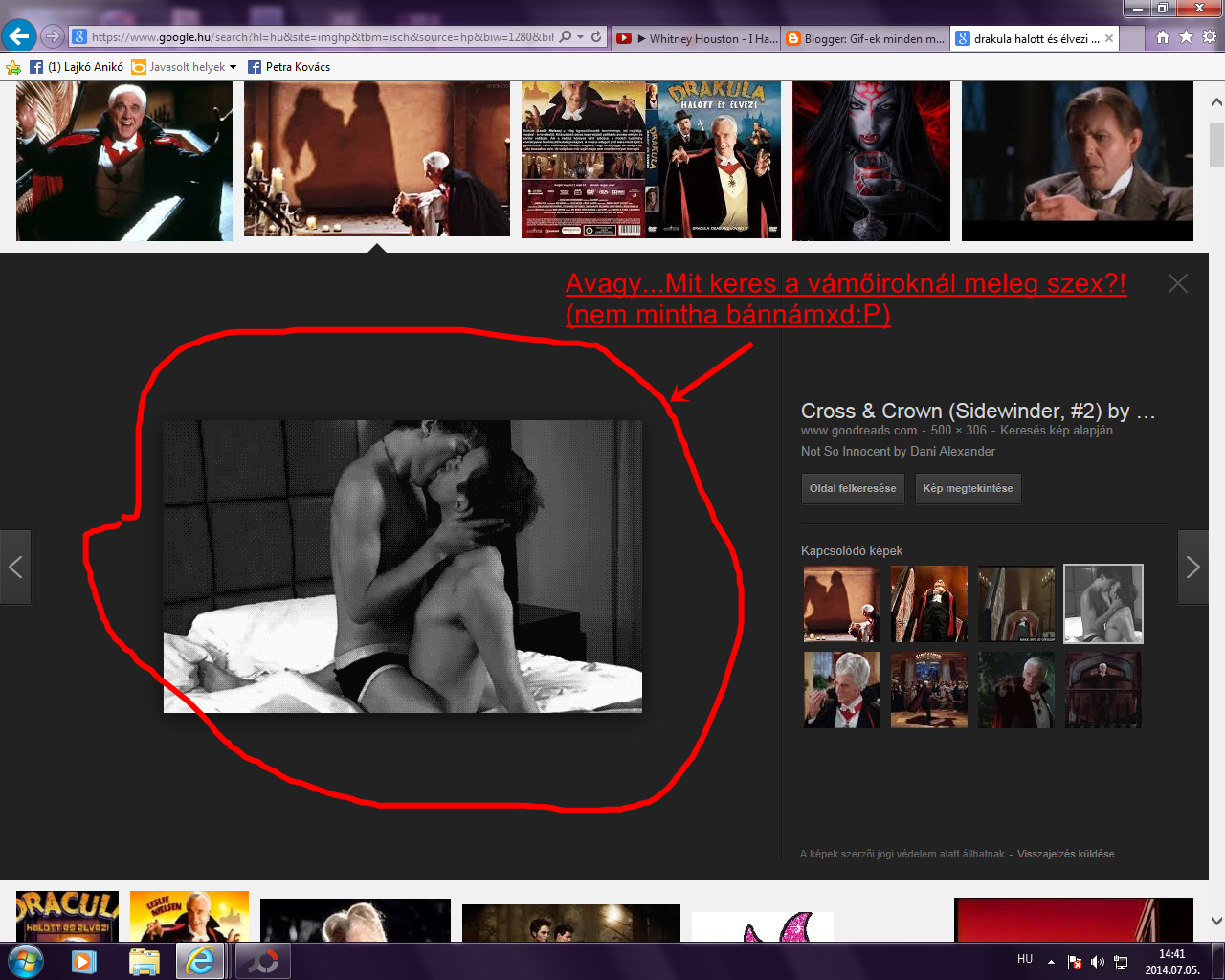The image size is (1225, 980).
Task: Open the bottom-row Dracula halott és élvezi poster thumbnail
Action: 67,916
